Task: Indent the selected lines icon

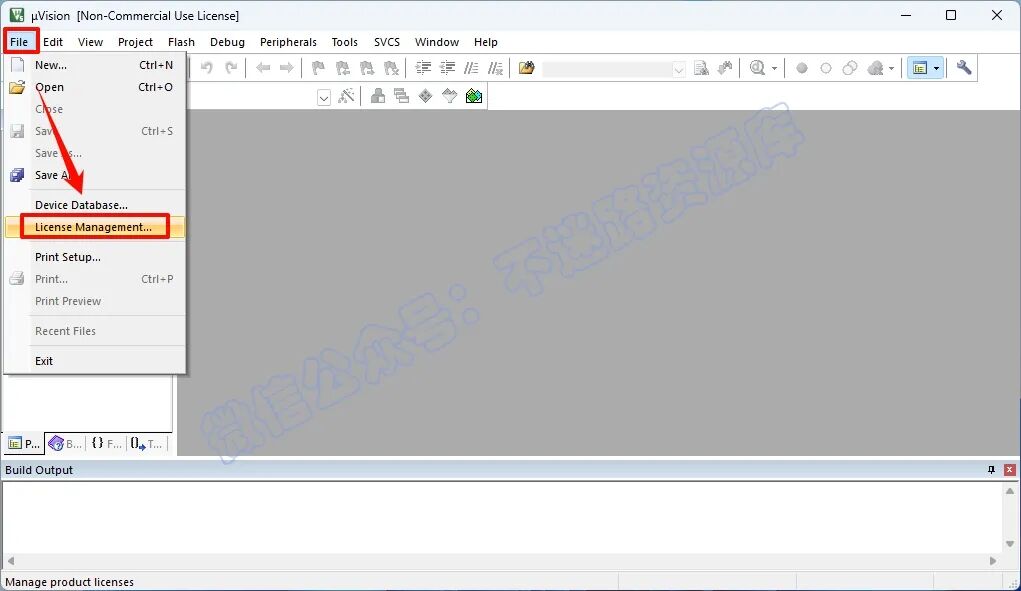Action: 423,68
